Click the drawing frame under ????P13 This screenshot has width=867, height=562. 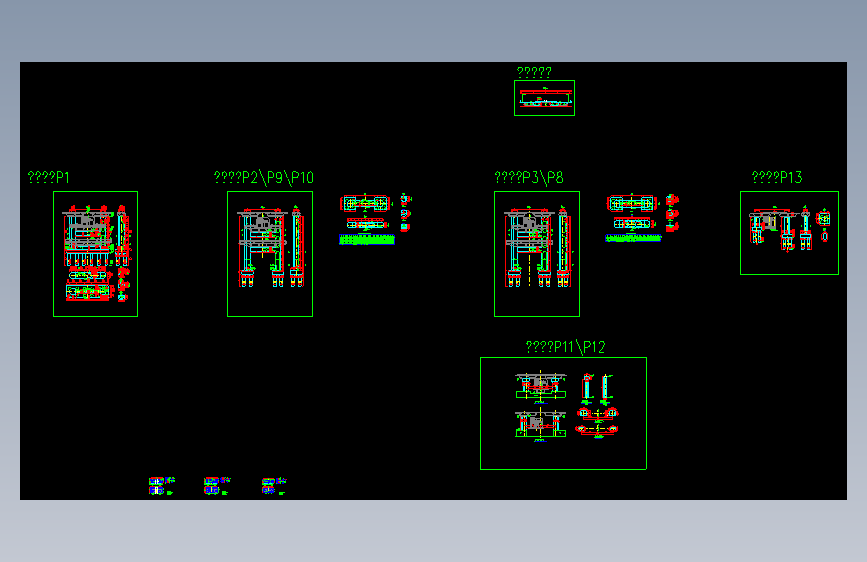pos(789,233)
